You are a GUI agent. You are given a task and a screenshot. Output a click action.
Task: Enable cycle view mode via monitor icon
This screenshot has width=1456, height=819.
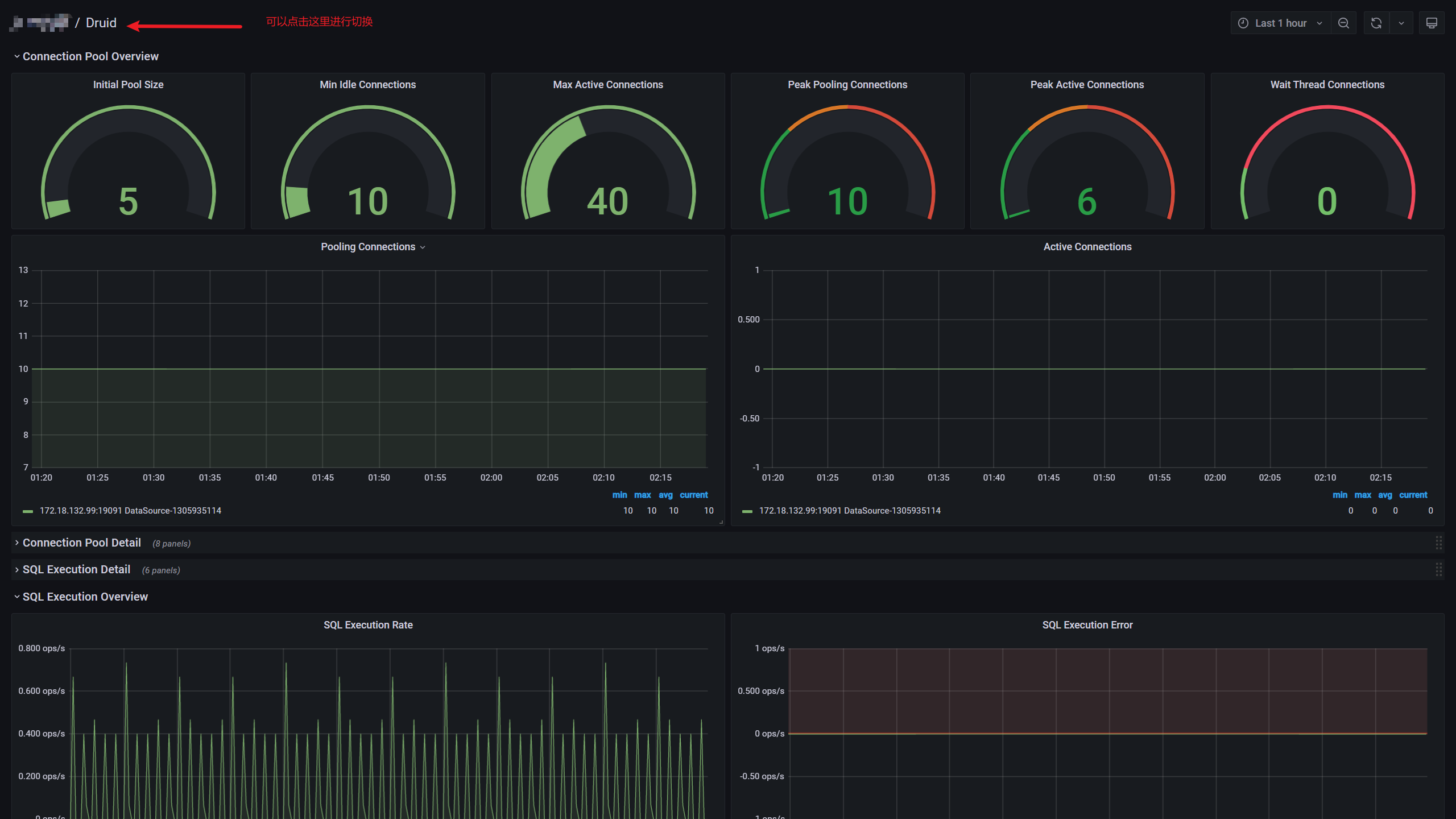(x=1432, y=23)
